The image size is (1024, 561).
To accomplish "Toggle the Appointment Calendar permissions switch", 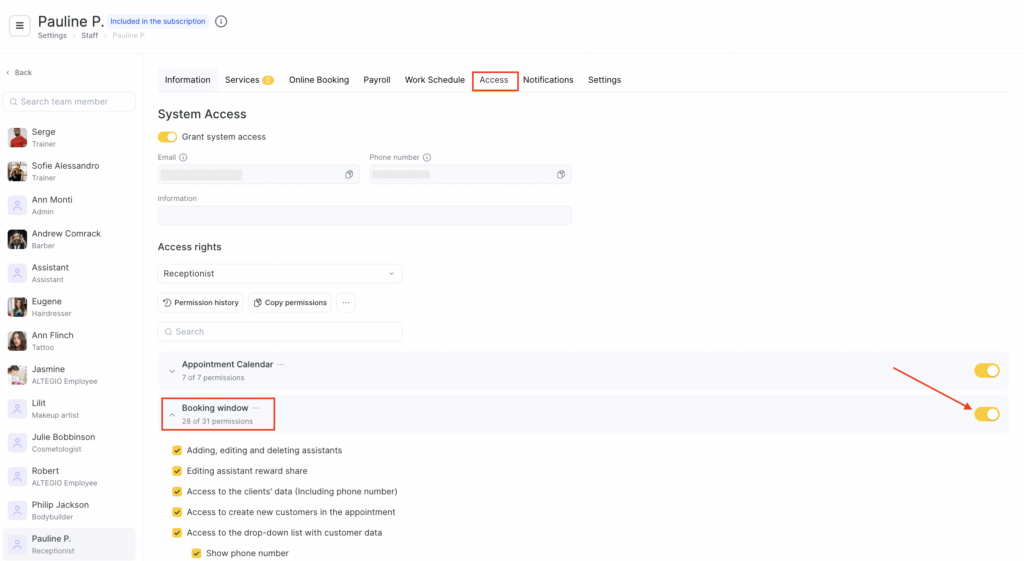I will coord(986,370).
